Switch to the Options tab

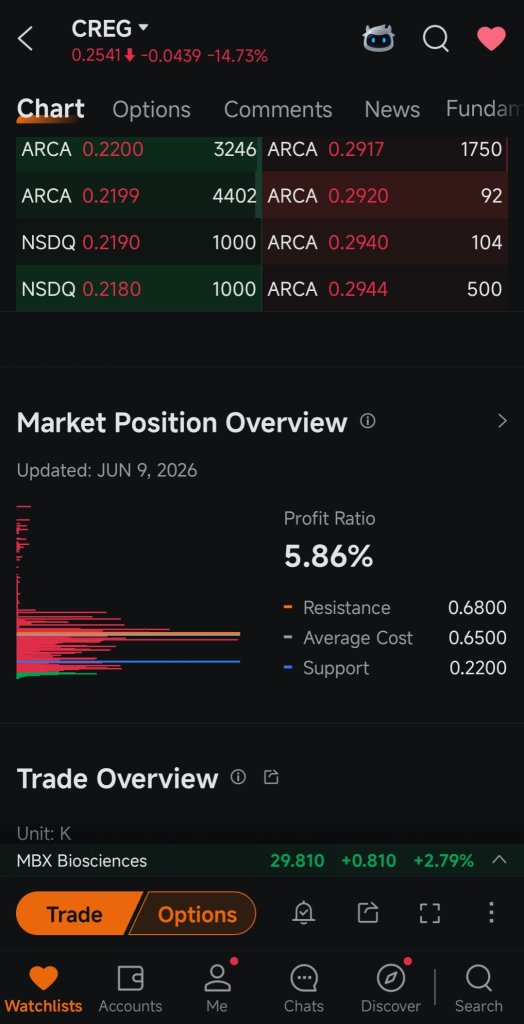coord(151,110)
